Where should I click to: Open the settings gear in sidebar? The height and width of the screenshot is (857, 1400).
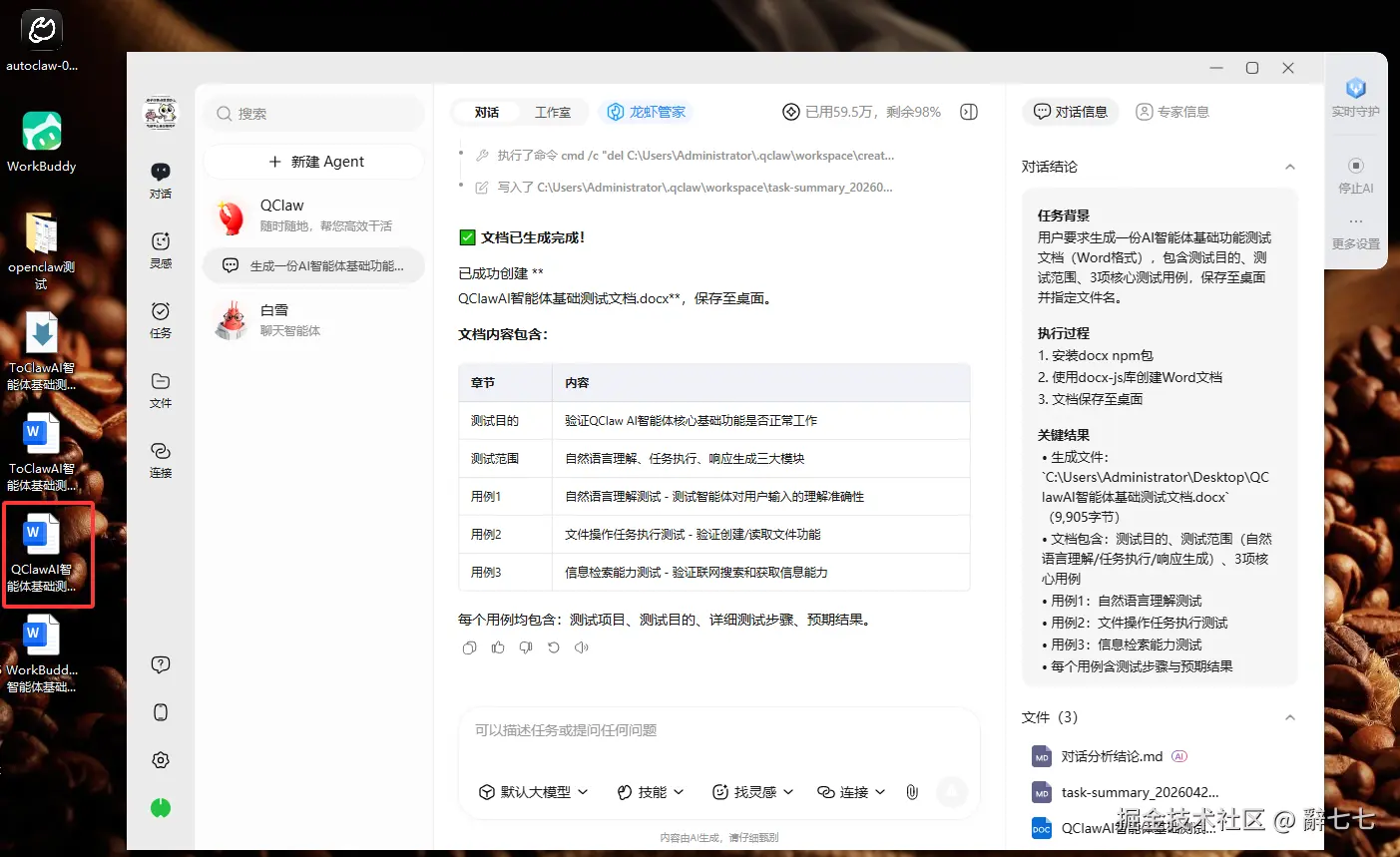pos(161,760)
